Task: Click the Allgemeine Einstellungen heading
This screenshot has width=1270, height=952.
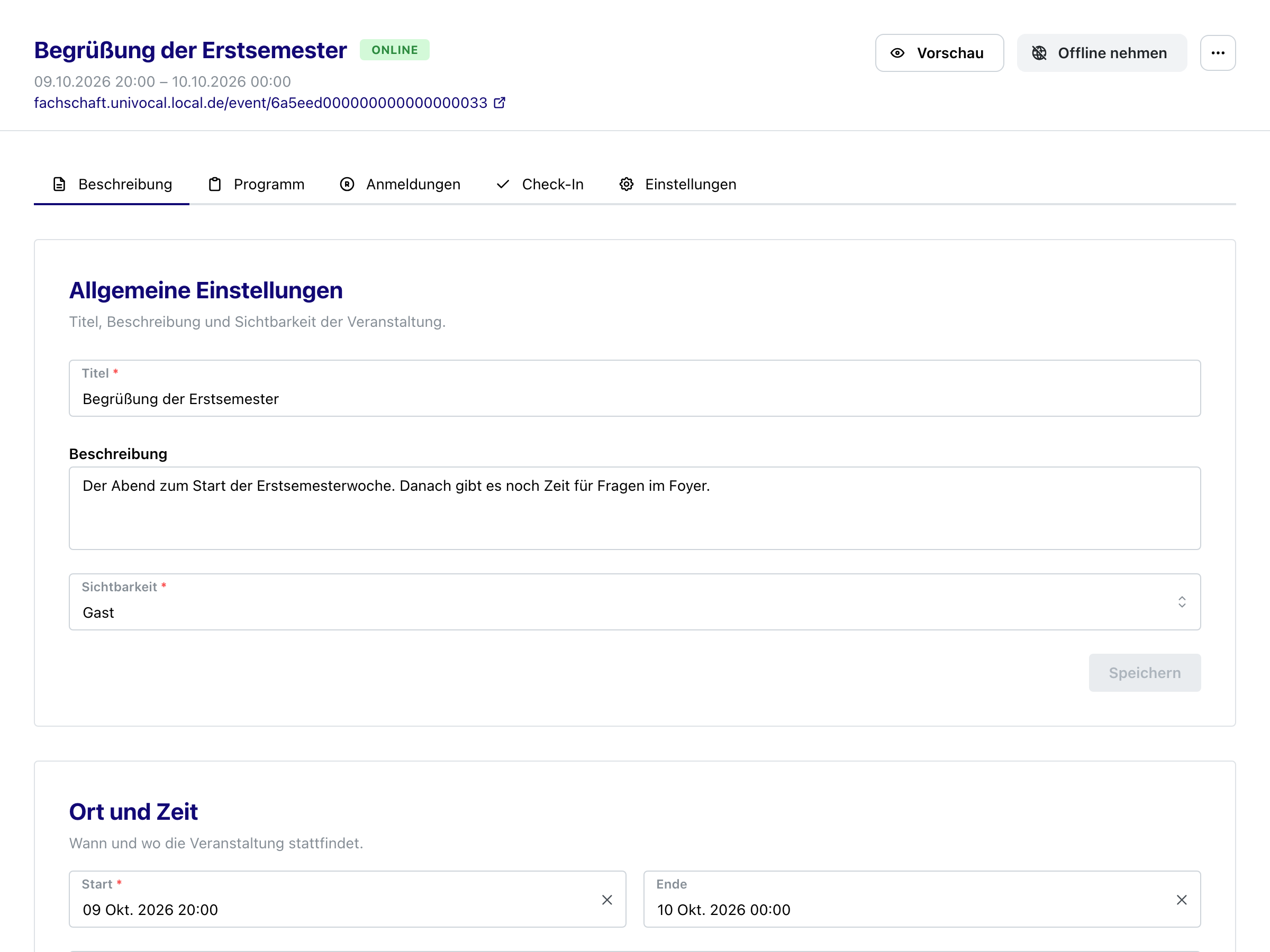Action: (x=205, y=290)
